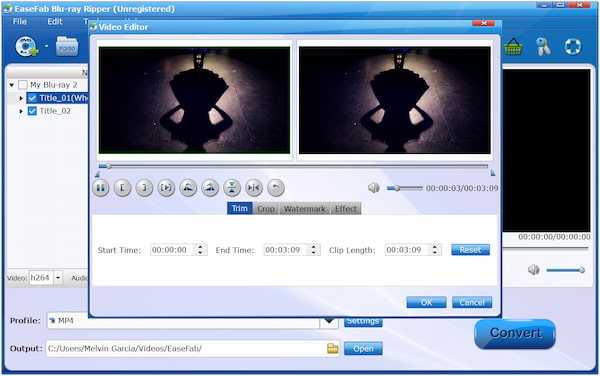600x376 pixels.
Task: Switch to the Watermark tab
Action: 305,208
